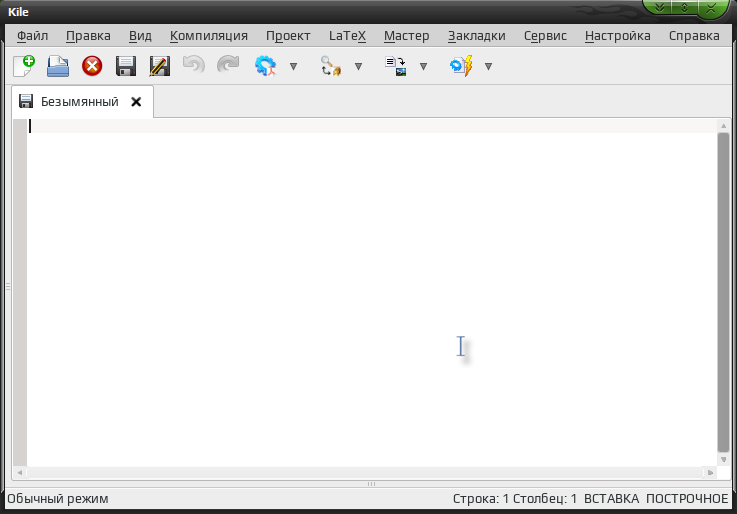Screen dimensions: 737x514
Task: Click the scroll down arrow
Action: pos(723,459)
